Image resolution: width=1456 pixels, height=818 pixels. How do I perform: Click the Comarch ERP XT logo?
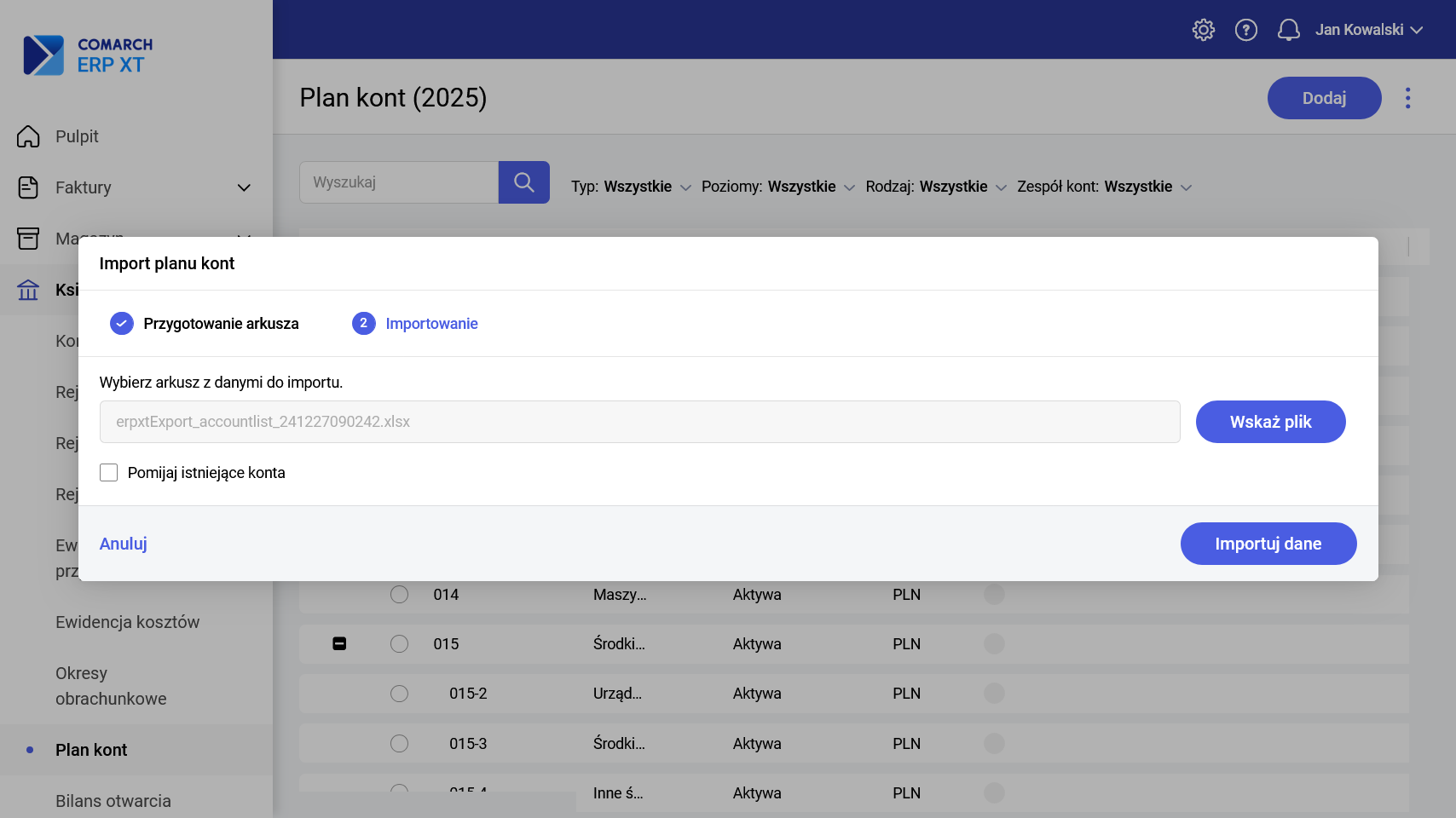pyautogui.click(x=89, y=55)
